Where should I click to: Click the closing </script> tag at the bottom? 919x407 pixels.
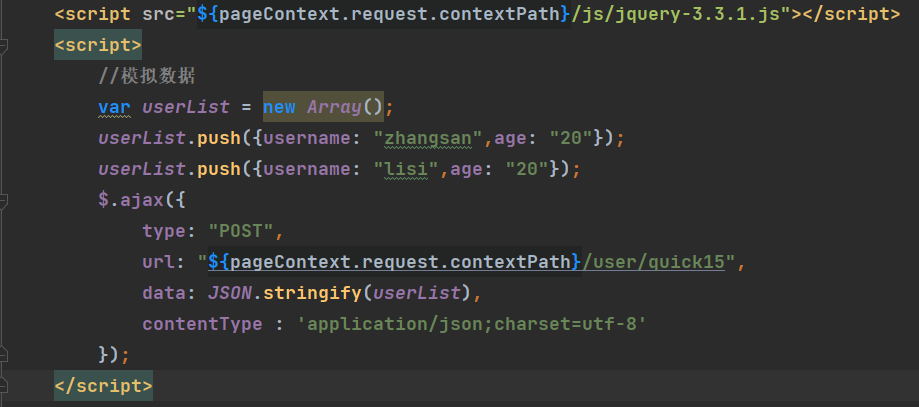(103, 386)
